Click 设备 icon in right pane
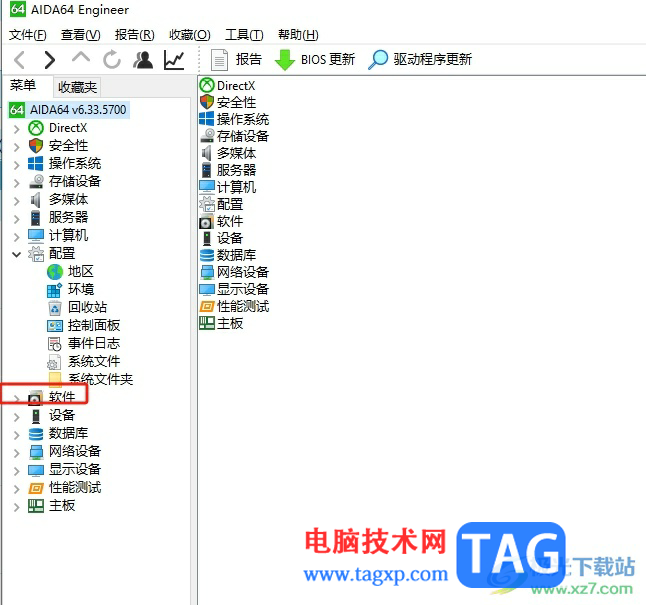This screenshot has height=605, width=646. coord(207,238)
